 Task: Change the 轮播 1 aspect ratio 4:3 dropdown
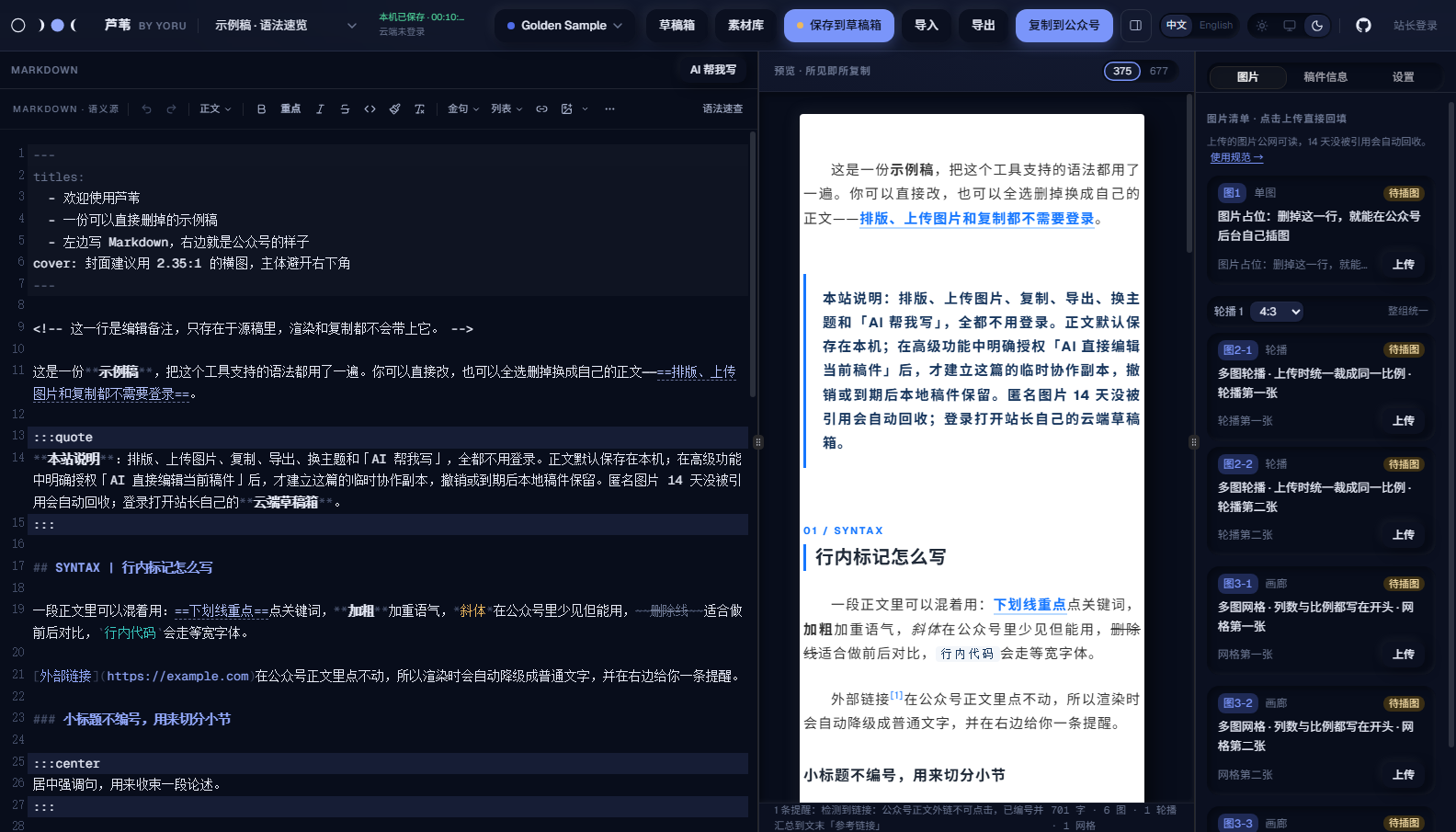point(1278,312)
